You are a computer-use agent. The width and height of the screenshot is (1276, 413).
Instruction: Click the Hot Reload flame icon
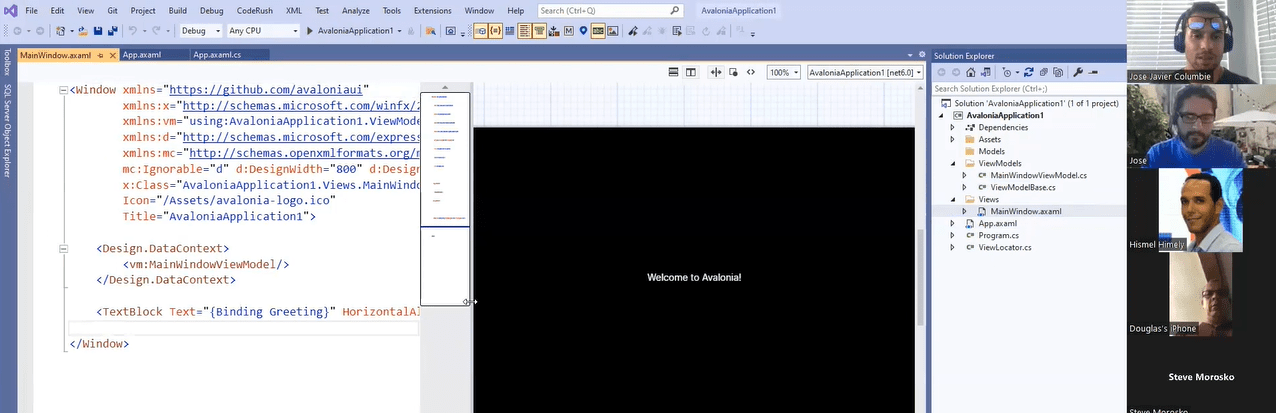click(410, 31)
